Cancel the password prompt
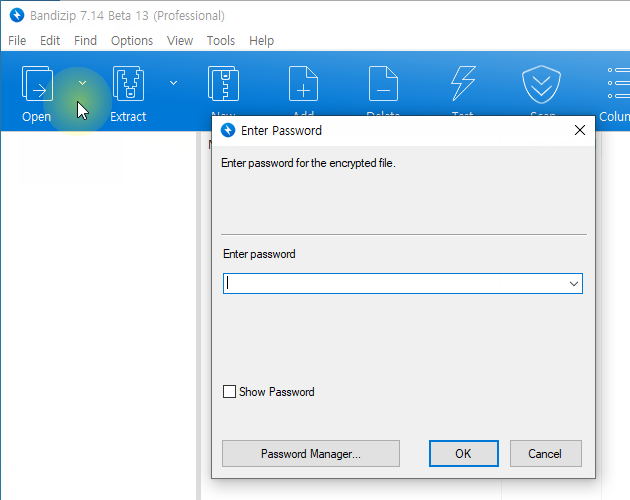Screen dimensions: 630x500 (x=545, y=454)
